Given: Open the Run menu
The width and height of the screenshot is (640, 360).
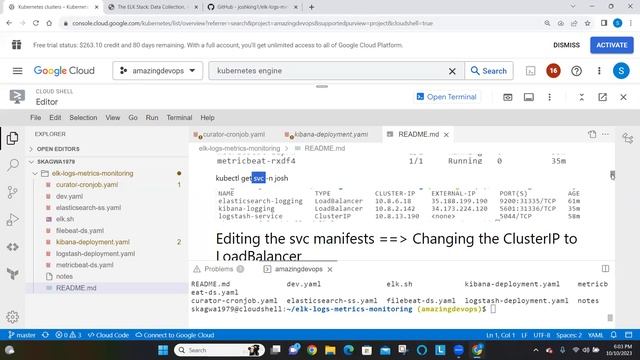Looking at the screenshot, I should point(152,118).
